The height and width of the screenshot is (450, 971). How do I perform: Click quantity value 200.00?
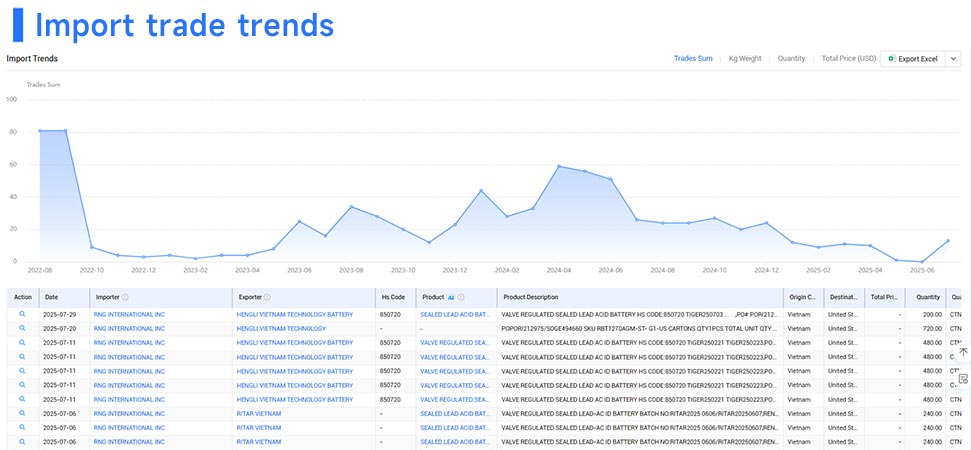coord(931,314)
